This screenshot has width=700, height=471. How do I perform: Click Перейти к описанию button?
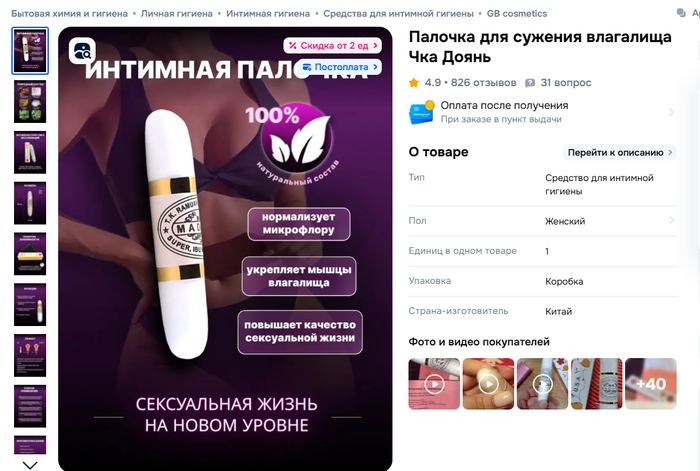pyautogui.click(x=620, y=152)
